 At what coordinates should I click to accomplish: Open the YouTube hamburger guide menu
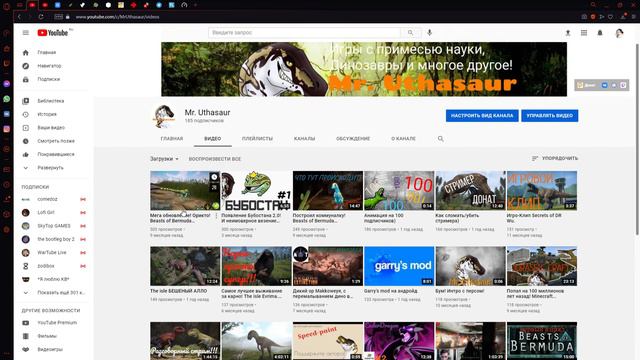(26, 33)
